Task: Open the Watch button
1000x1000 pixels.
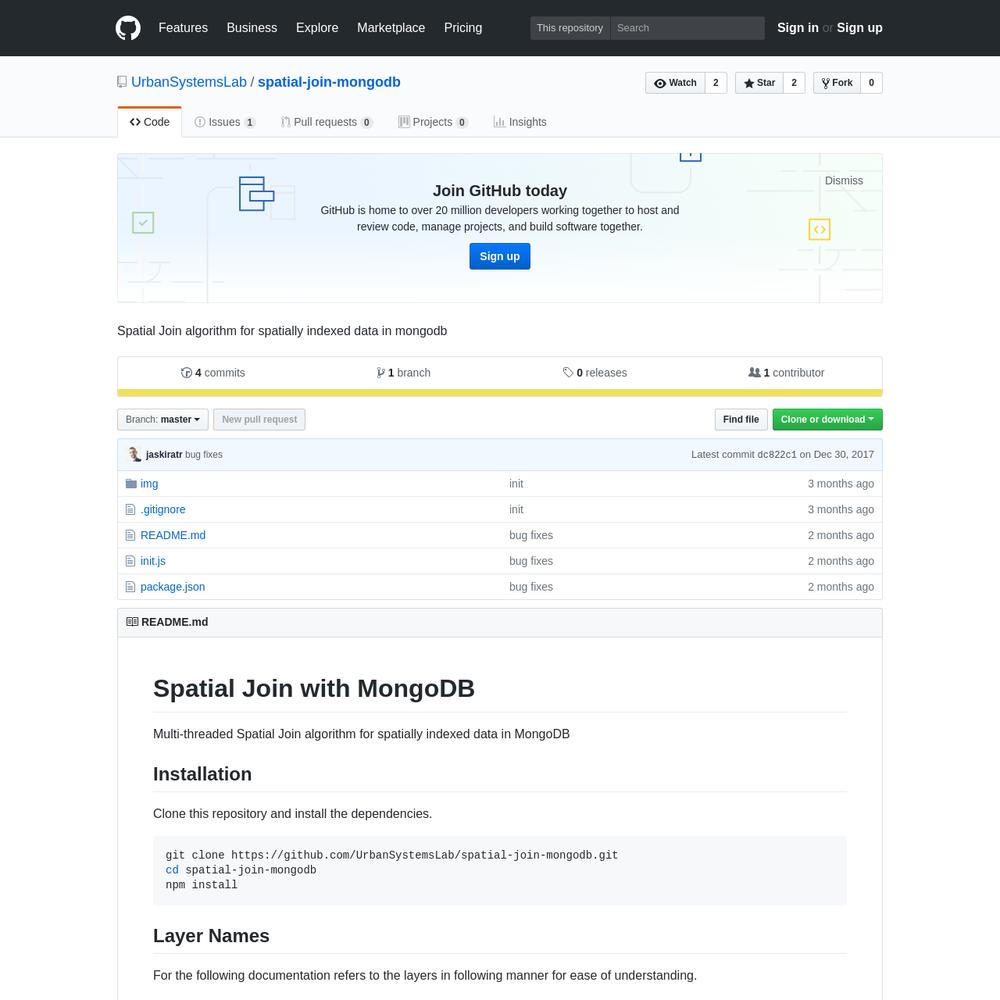Action: [675, 83]
